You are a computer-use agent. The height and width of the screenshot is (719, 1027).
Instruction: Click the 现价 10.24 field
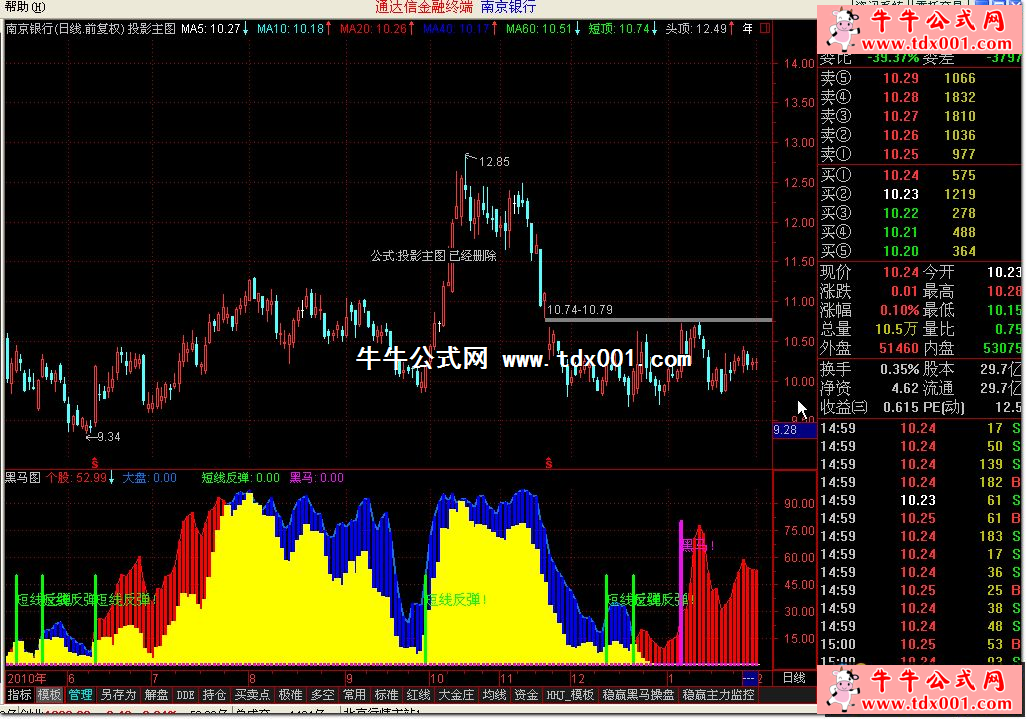coord(869,272)
